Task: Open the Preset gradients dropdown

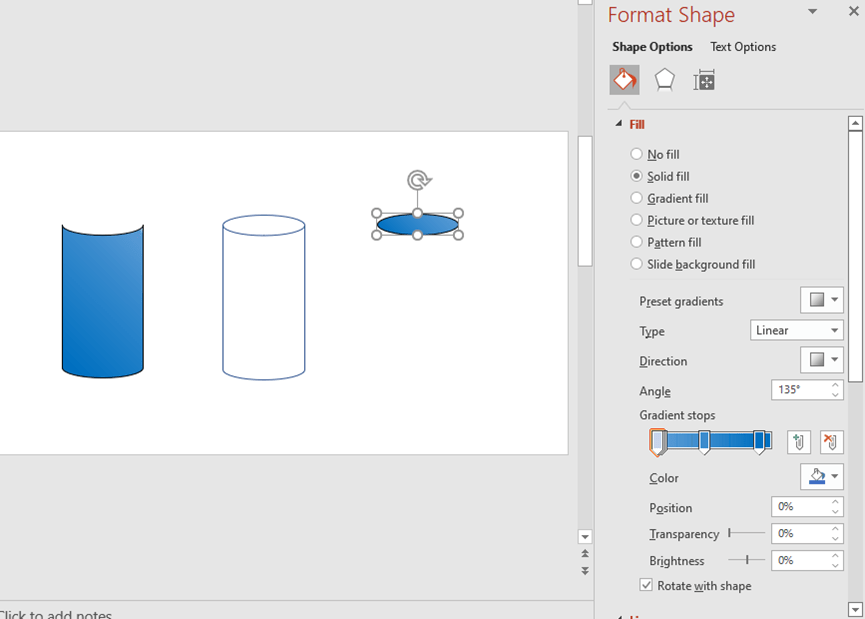Action: tap(822, 300)
